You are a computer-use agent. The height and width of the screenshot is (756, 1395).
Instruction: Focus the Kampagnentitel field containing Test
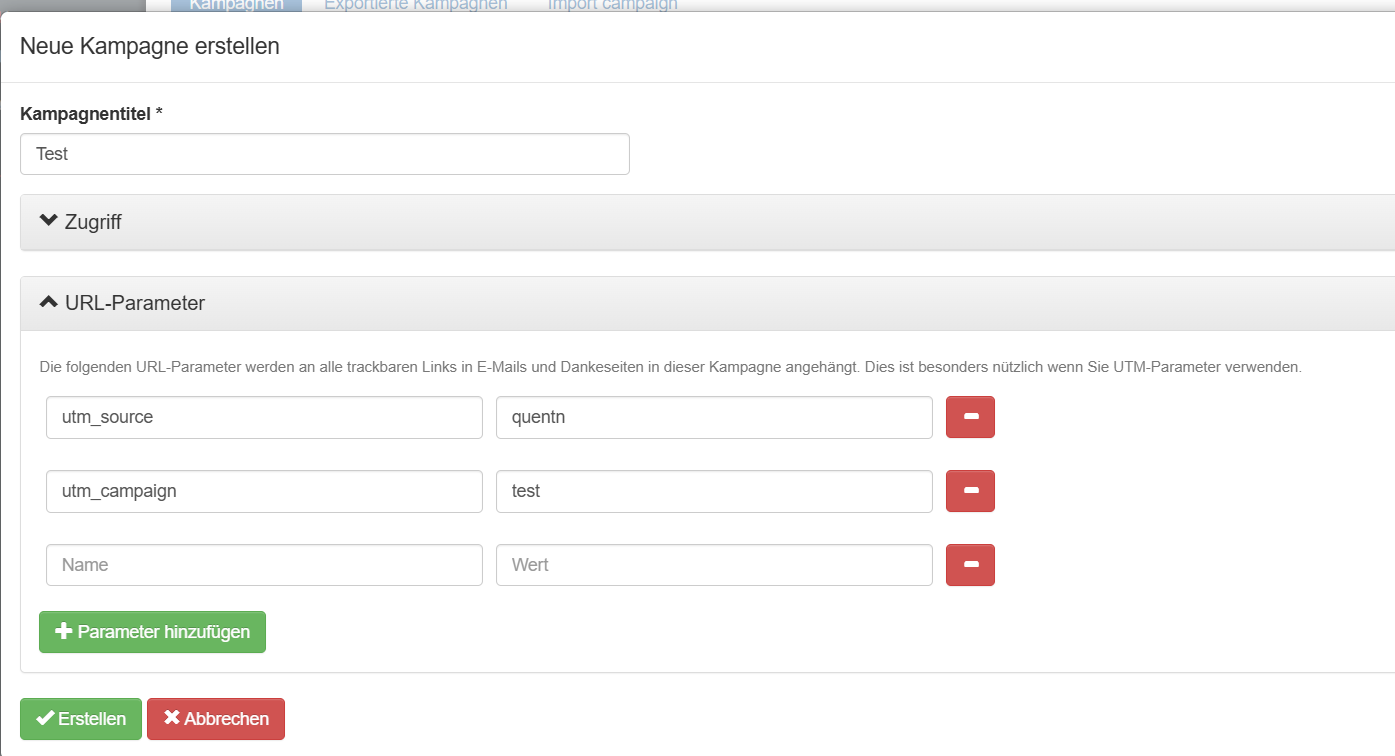click(x=324, y=154)
